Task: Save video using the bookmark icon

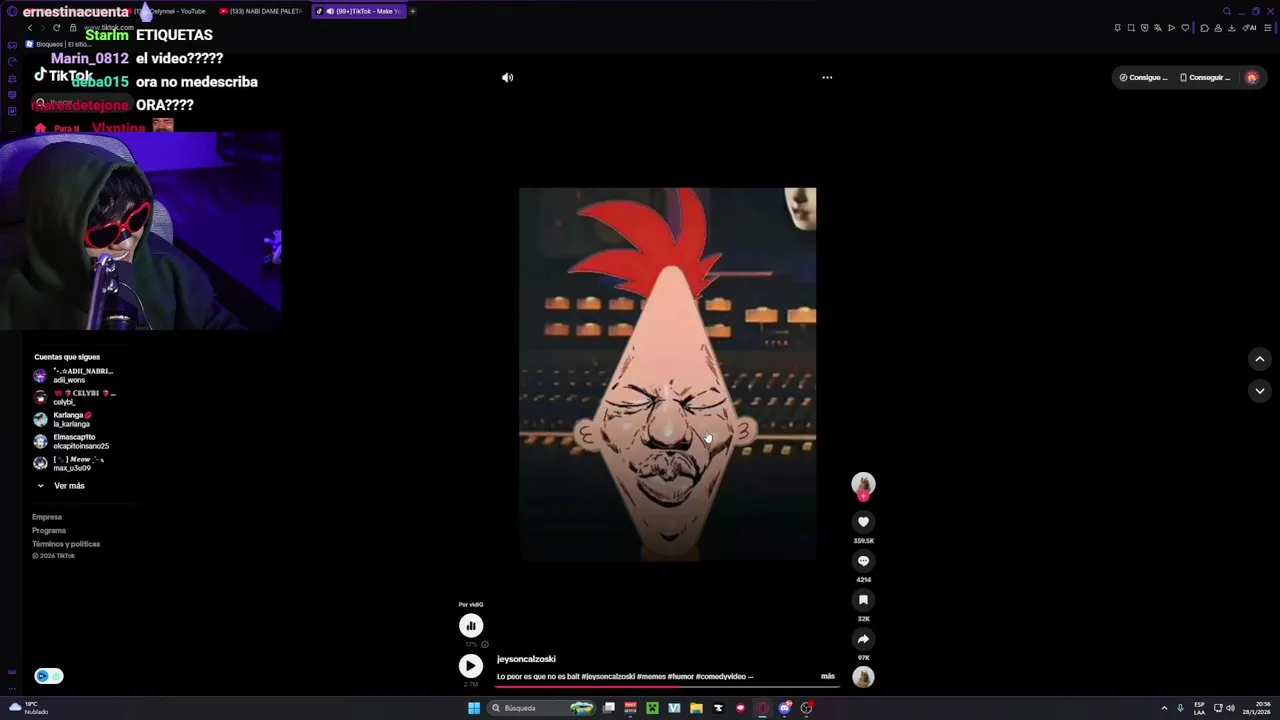Action: coord(863,600)
